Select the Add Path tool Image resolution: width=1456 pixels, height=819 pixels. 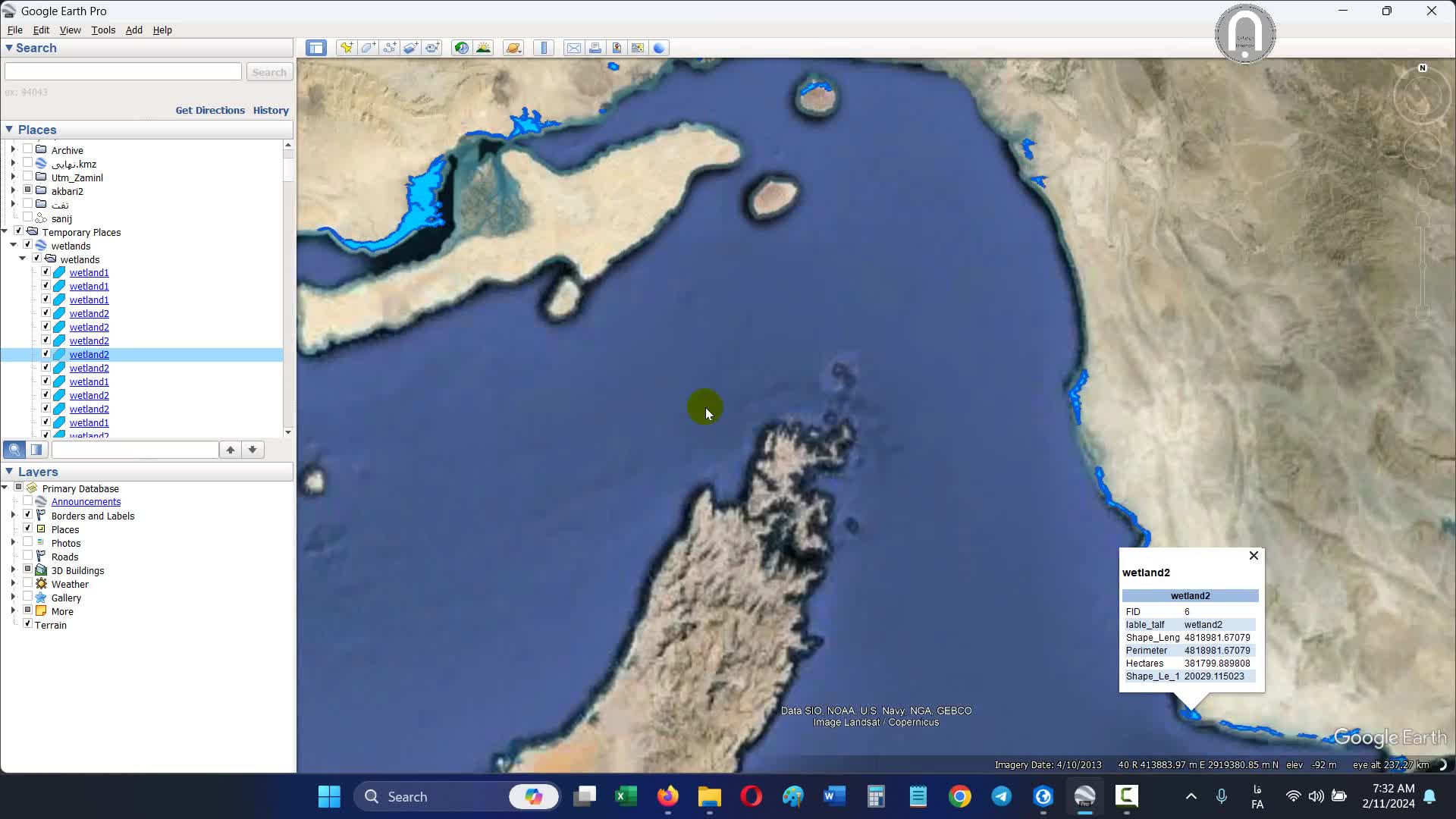(390, 48)
